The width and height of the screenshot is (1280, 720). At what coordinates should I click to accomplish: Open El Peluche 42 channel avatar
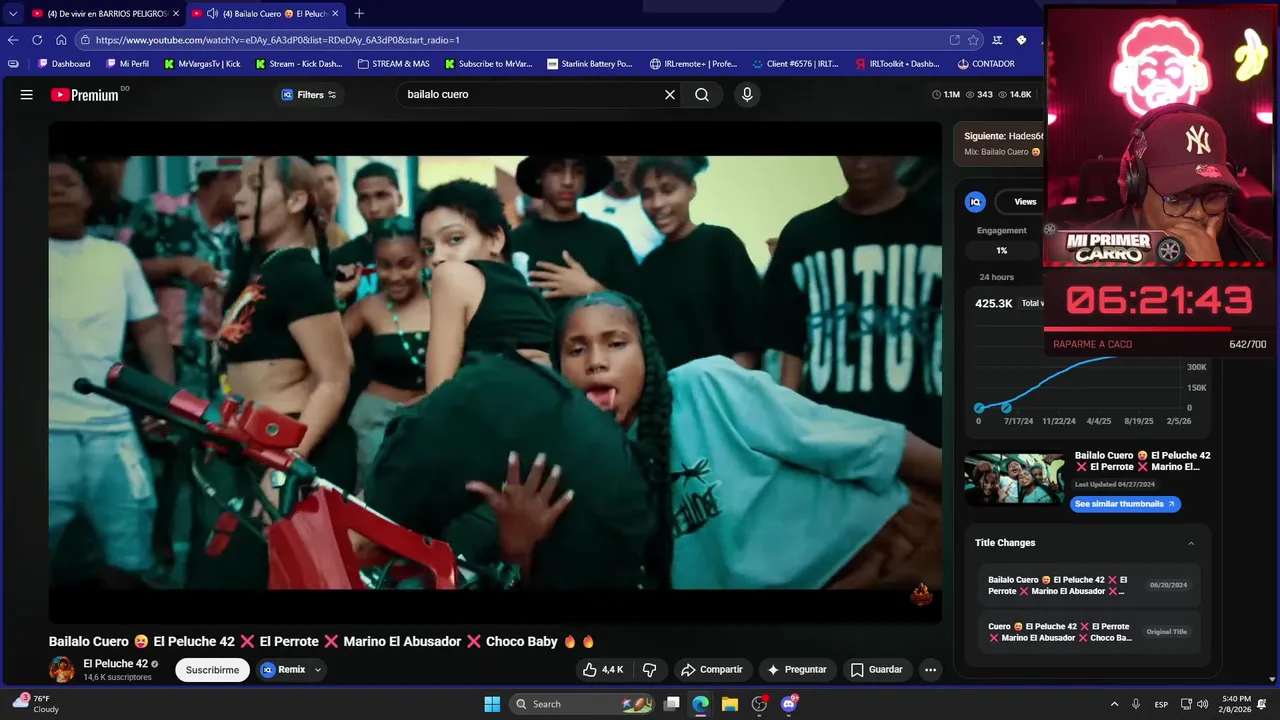pyautogui.click(x=62, y=670)
